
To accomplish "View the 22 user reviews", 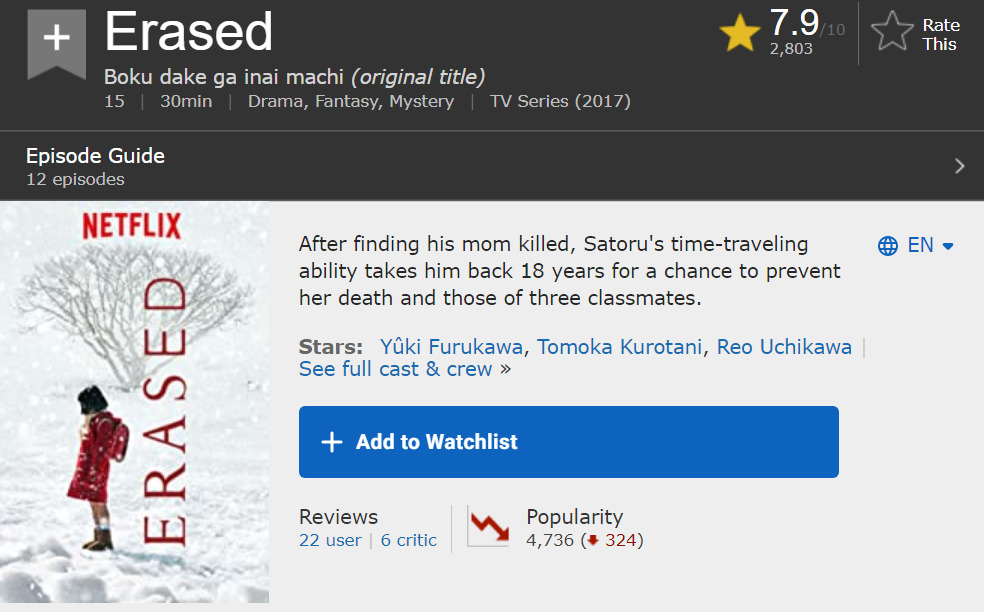I will tap(330, 540).
